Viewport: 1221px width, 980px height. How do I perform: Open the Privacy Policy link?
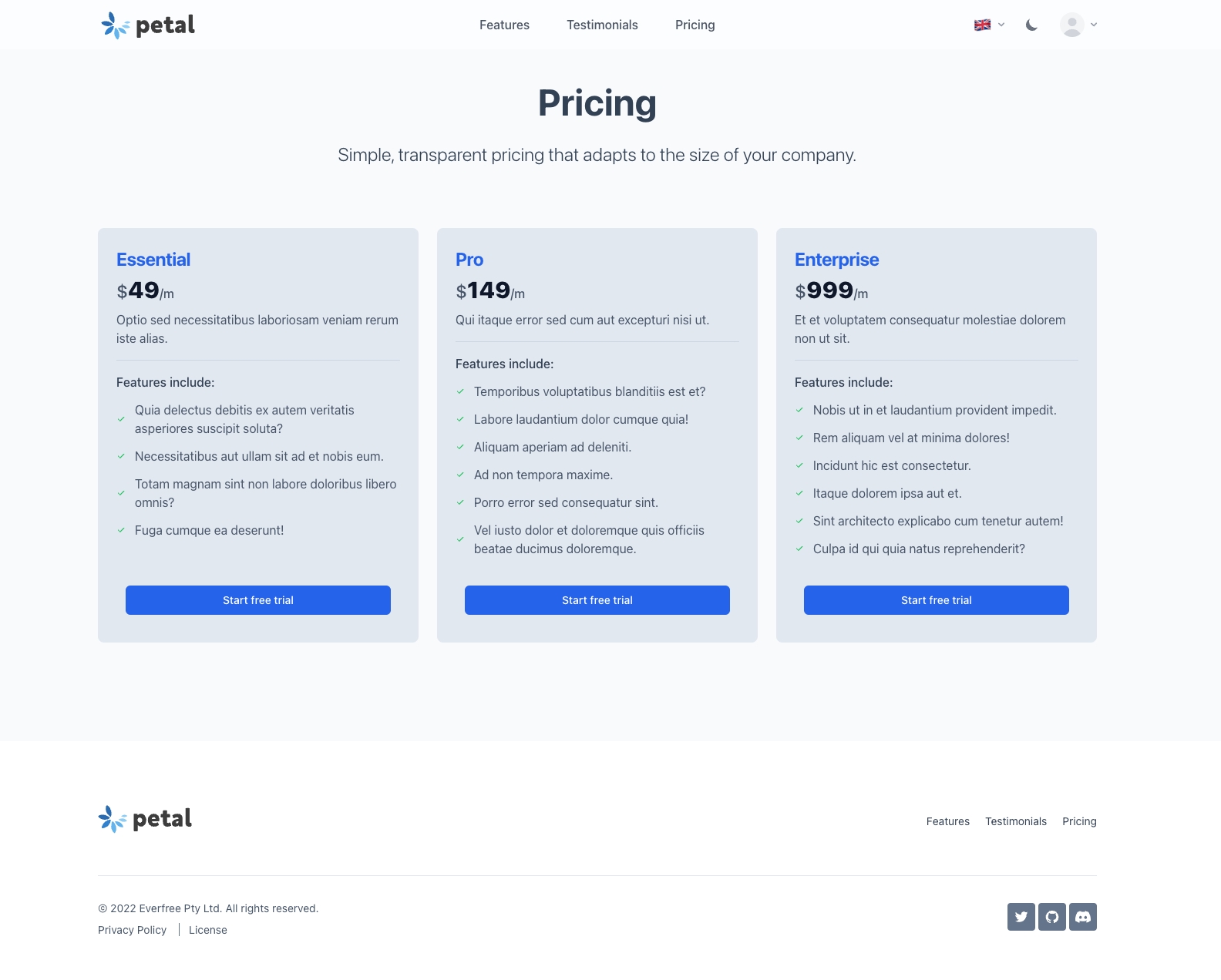click(132, 930)
